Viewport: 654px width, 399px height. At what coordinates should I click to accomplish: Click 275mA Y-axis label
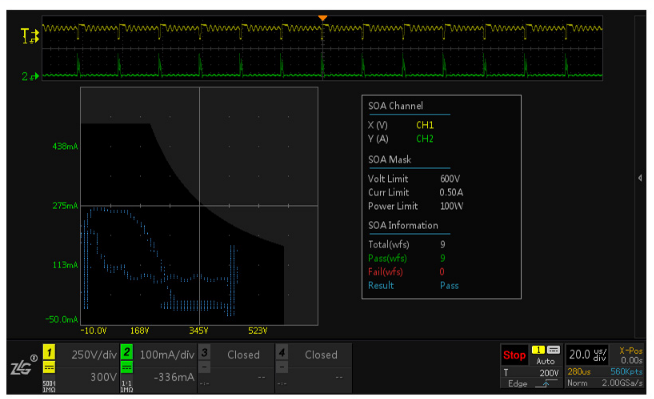(x=65, y=206)
